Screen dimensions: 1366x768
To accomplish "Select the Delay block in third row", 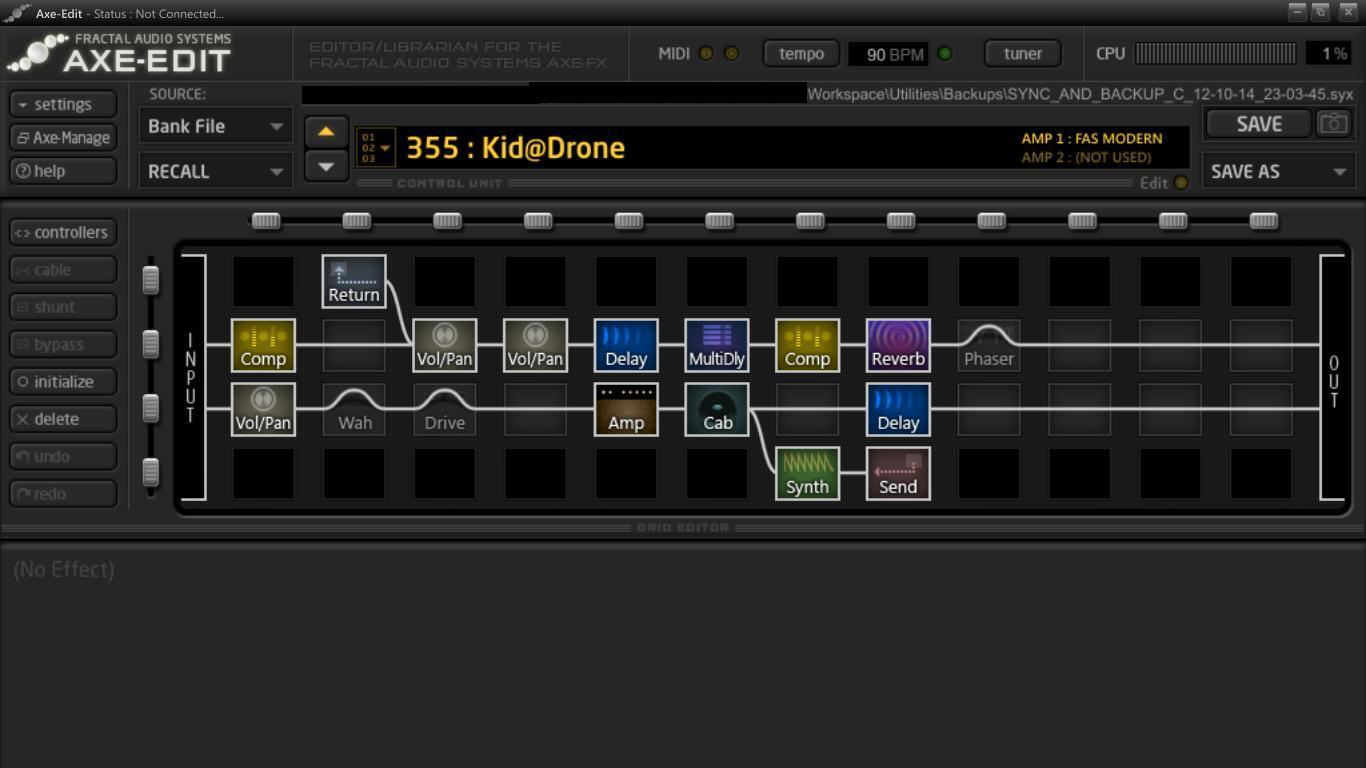I will tap(898, 409).
